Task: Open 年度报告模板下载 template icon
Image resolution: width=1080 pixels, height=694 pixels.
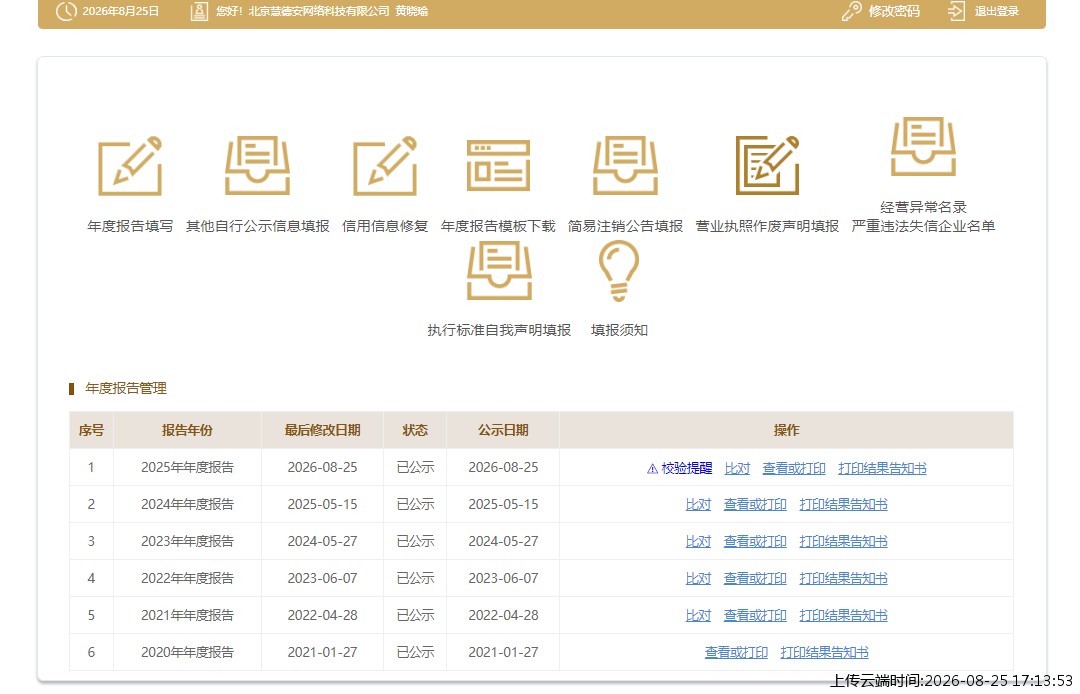Action: (498, 165)
